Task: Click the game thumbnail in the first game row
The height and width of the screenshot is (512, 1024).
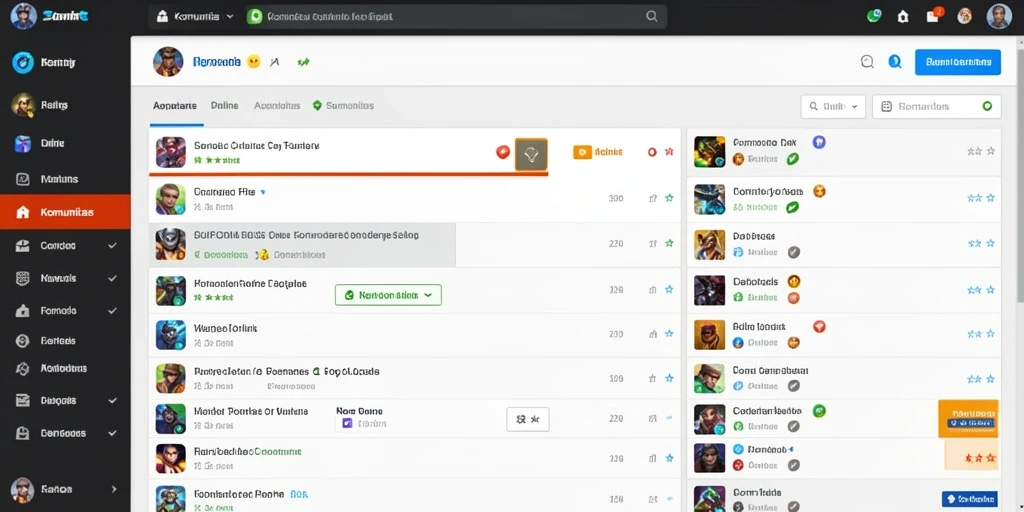Action: click(170, 152)
